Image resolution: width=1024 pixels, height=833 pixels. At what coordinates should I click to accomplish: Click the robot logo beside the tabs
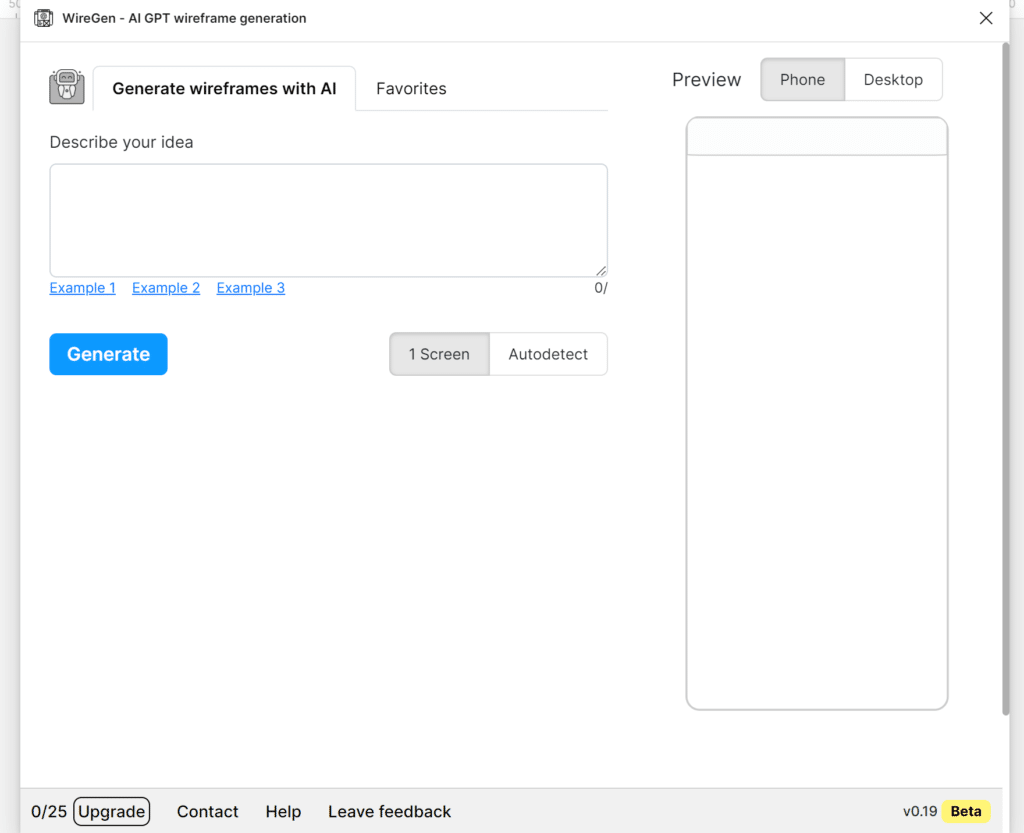pyautogui.click(x=67, y=87)
